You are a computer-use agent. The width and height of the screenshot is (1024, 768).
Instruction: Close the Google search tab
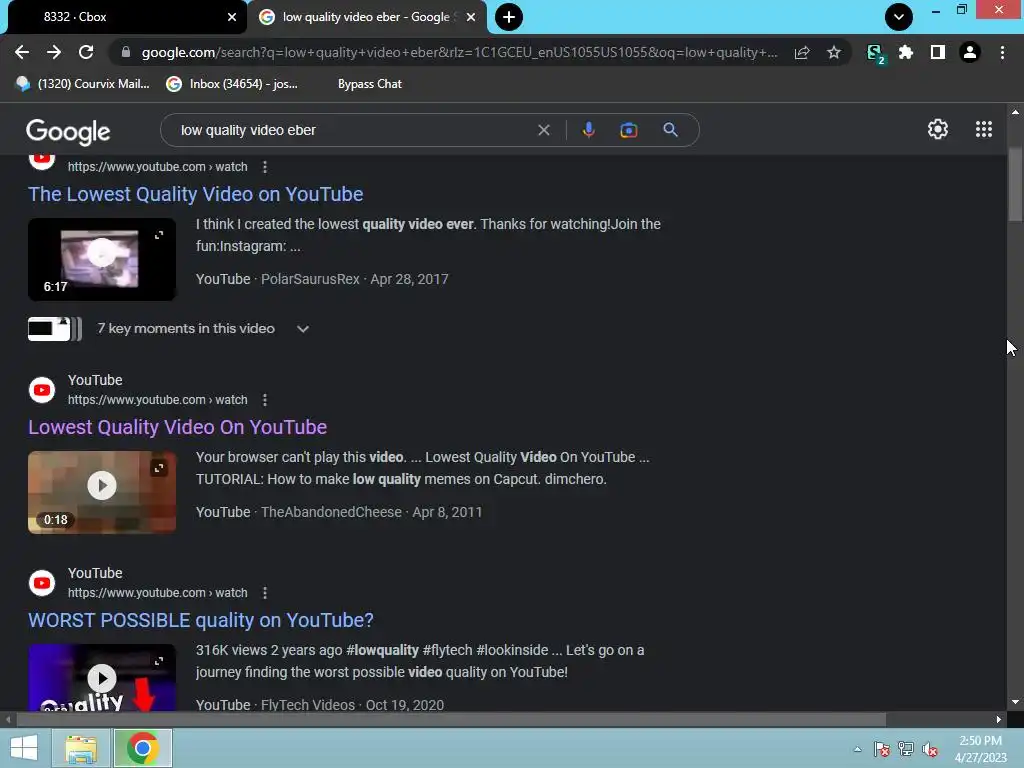tap(471, 17)
